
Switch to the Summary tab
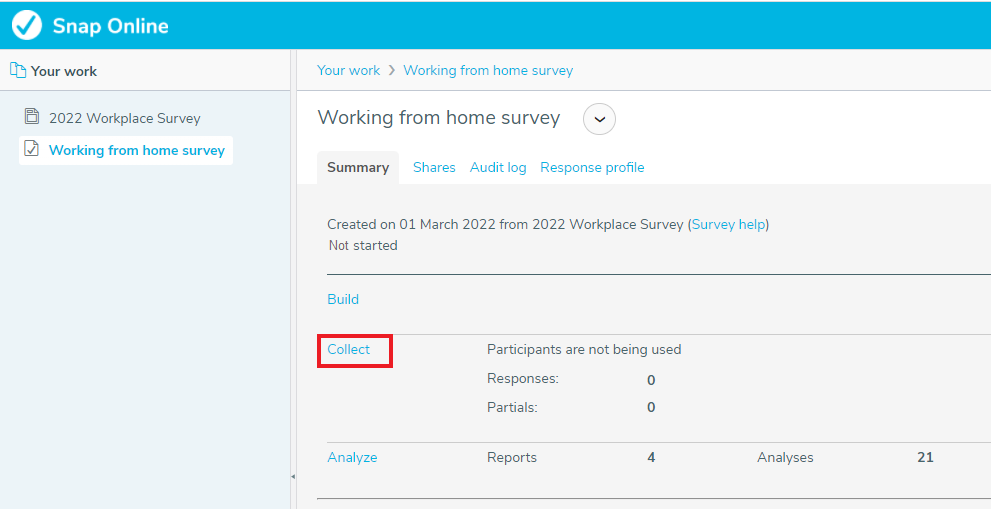pos(358,168)
